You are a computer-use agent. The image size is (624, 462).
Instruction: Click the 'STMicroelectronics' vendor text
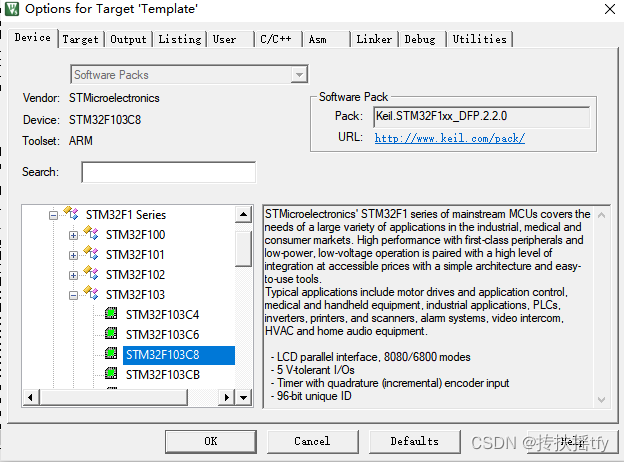pyautogui.click(x=114, y=98)
